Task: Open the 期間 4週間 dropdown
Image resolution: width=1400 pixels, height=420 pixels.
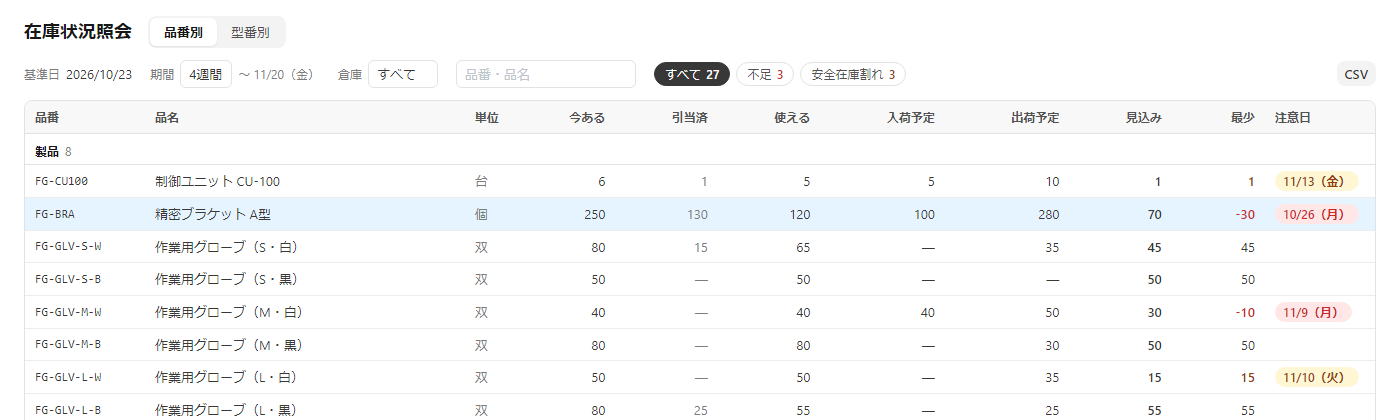Action: [x=206, y=74]
